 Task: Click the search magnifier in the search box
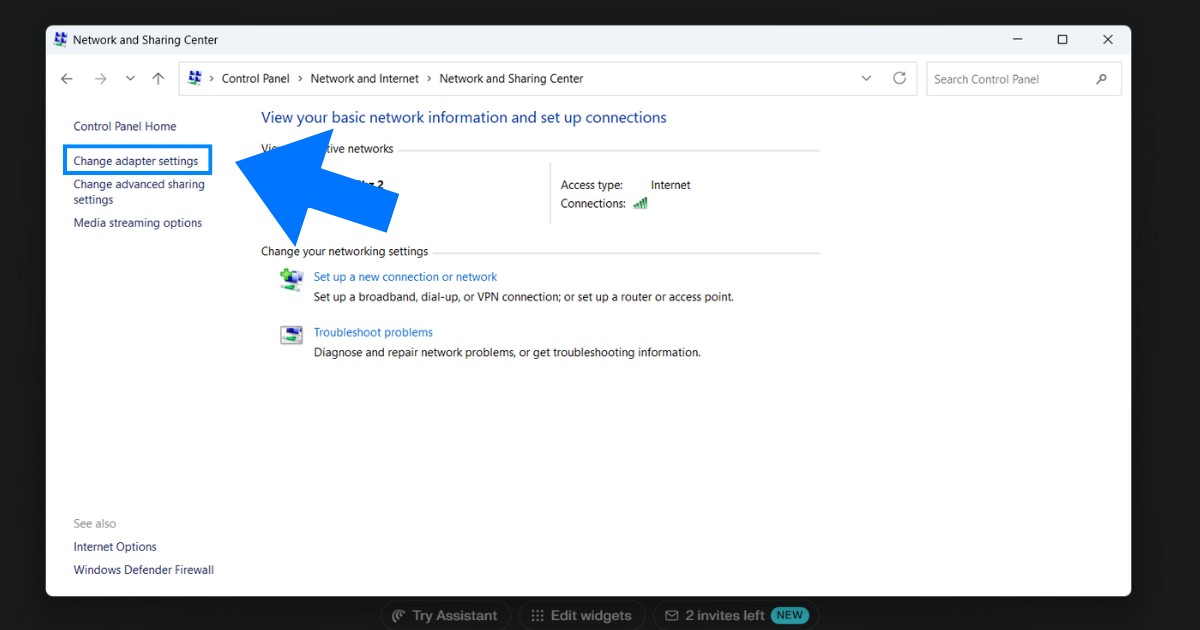pyautogui.click(x=1102, y=78)
